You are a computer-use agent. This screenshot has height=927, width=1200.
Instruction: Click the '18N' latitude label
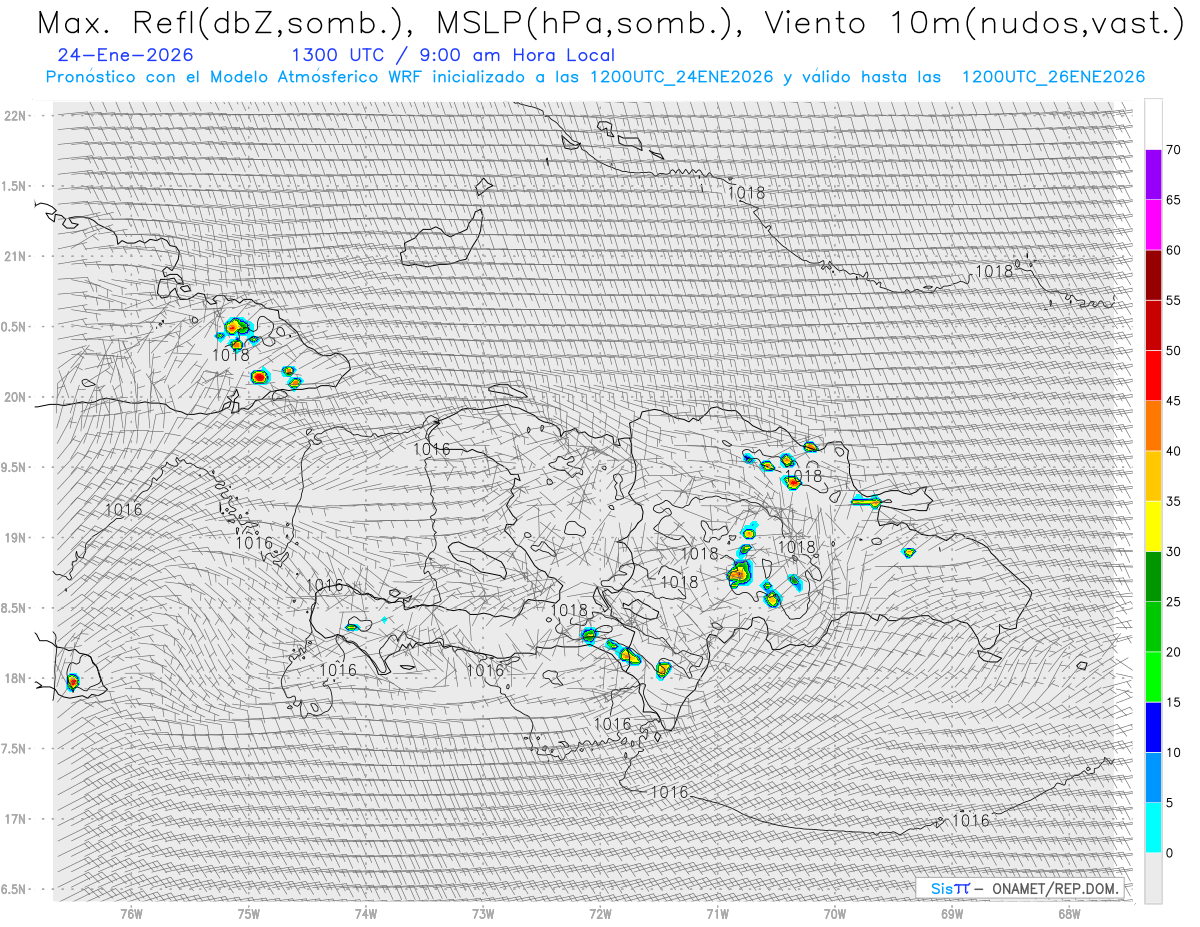[17, 678]
